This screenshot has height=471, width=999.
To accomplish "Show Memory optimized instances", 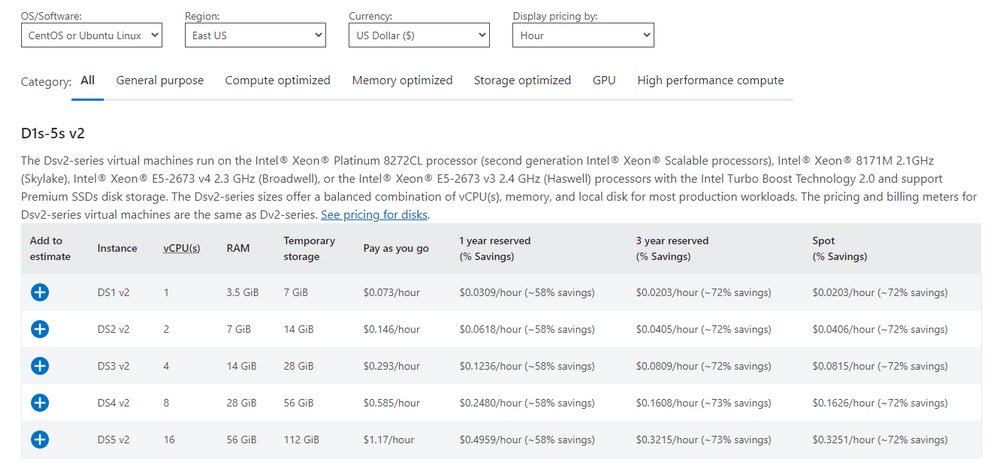I will (402, 80).
